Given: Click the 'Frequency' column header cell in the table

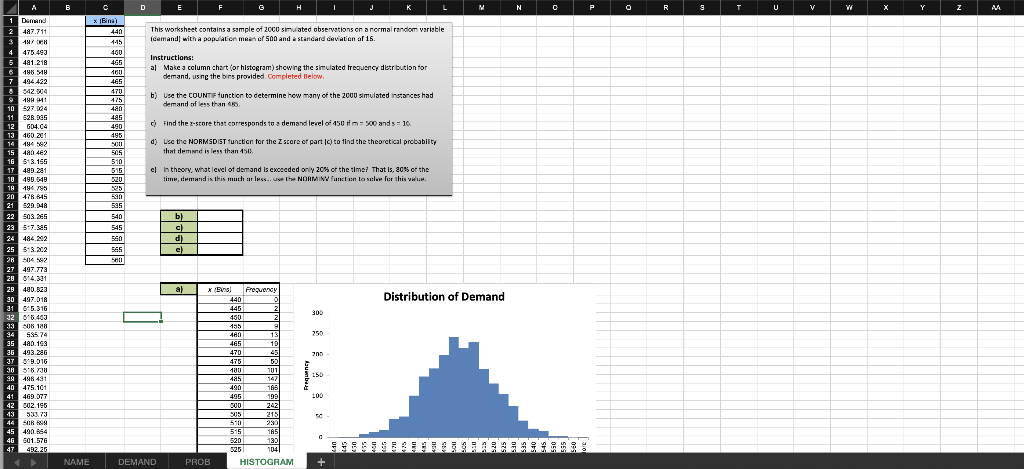Looking at the screenshot, I should coord(261,289).
